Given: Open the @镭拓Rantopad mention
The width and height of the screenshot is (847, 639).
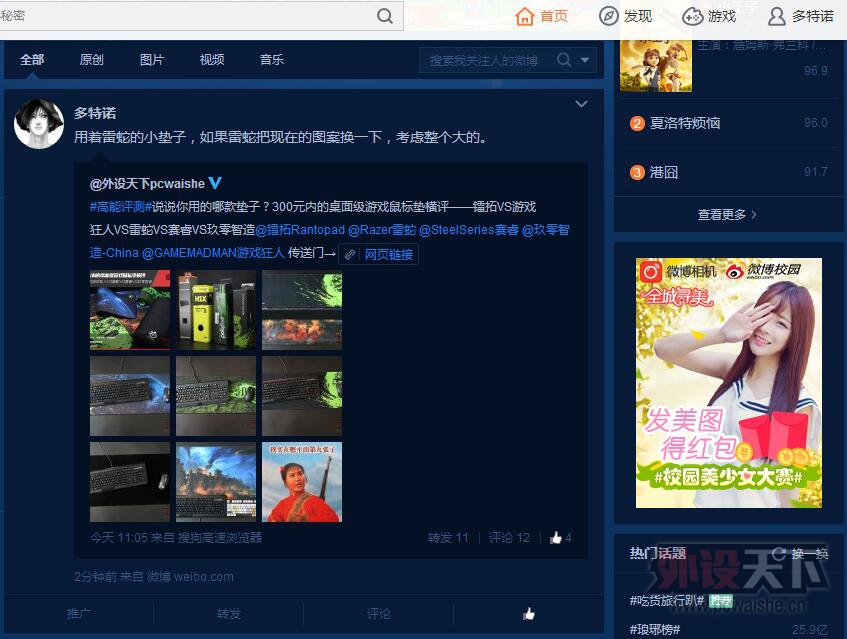Looking at the screenshot, I should point(300,230).
